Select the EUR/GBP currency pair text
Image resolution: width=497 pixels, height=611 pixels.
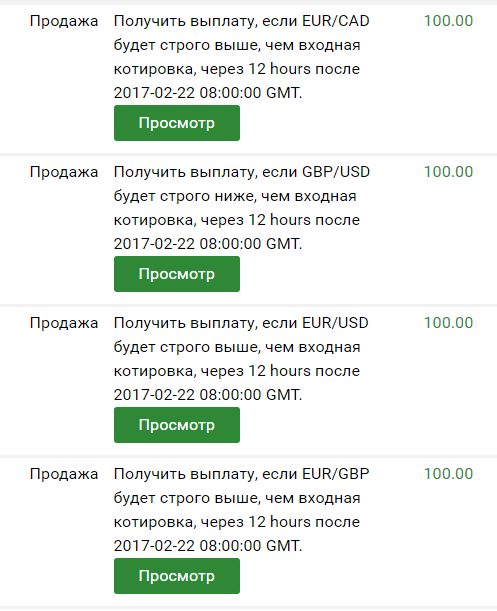tap(336, 474)
